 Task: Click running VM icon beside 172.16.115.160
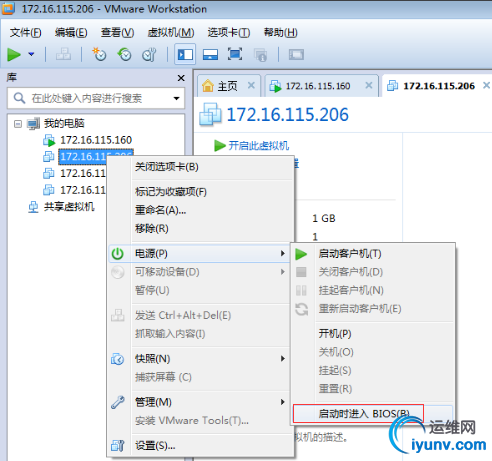49,140
